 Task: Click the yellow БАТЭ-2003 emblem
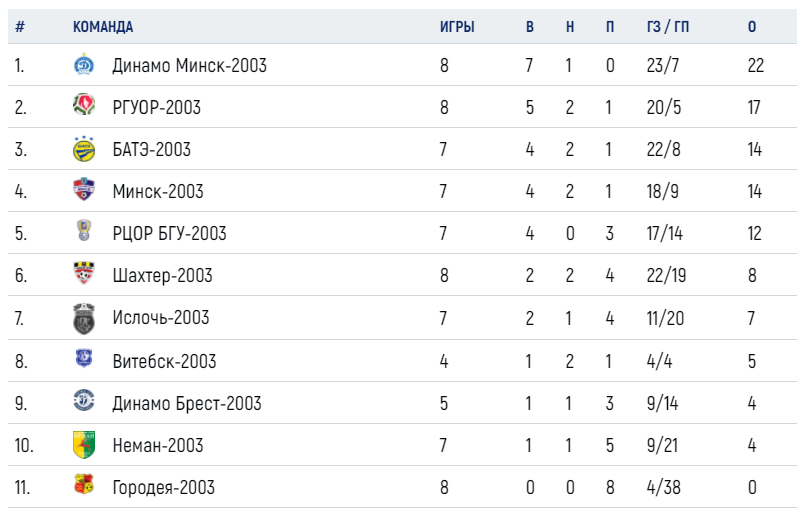tap(83, 149)
